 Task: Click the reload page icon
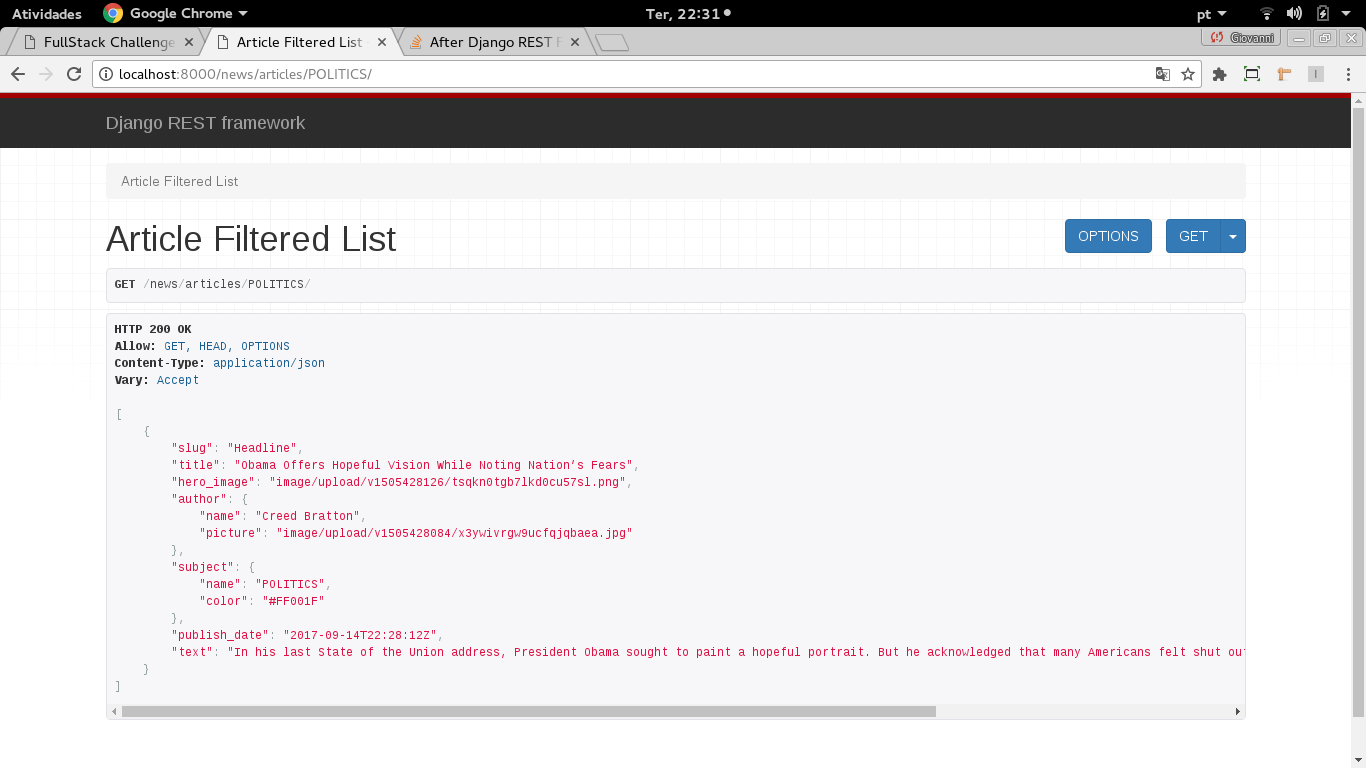[x=73, y=74]
